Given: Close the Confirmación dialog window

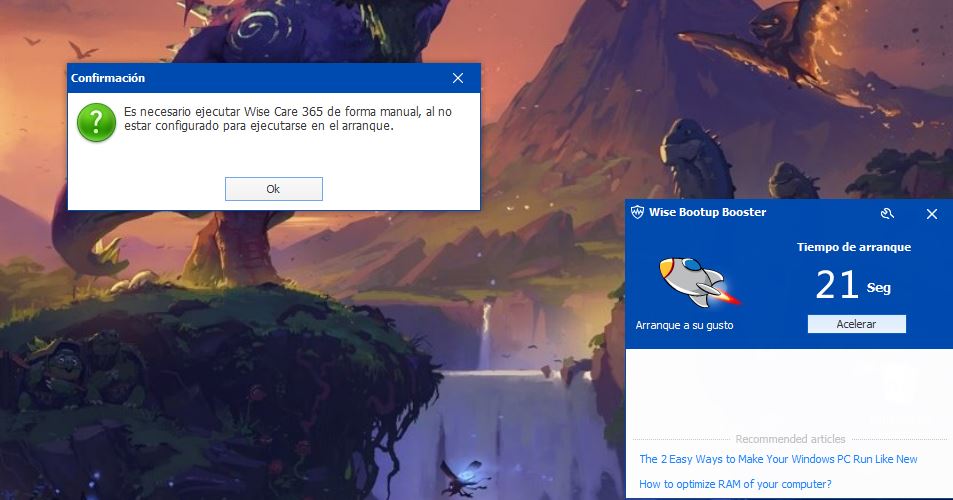Looking at the screenshot, I should (458, 78).
